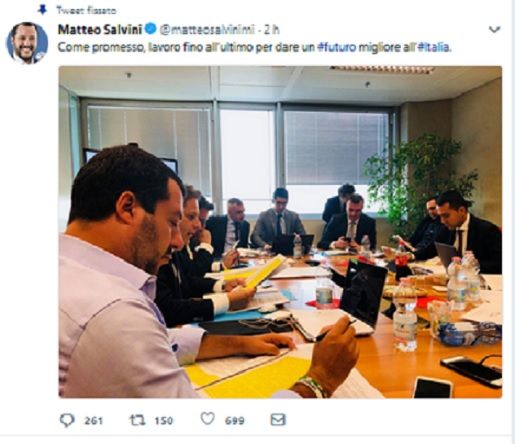The width and height of the screenshot is (515, 444).
Task: Click the Matteo Salvini display name
Action: (100, 30)
